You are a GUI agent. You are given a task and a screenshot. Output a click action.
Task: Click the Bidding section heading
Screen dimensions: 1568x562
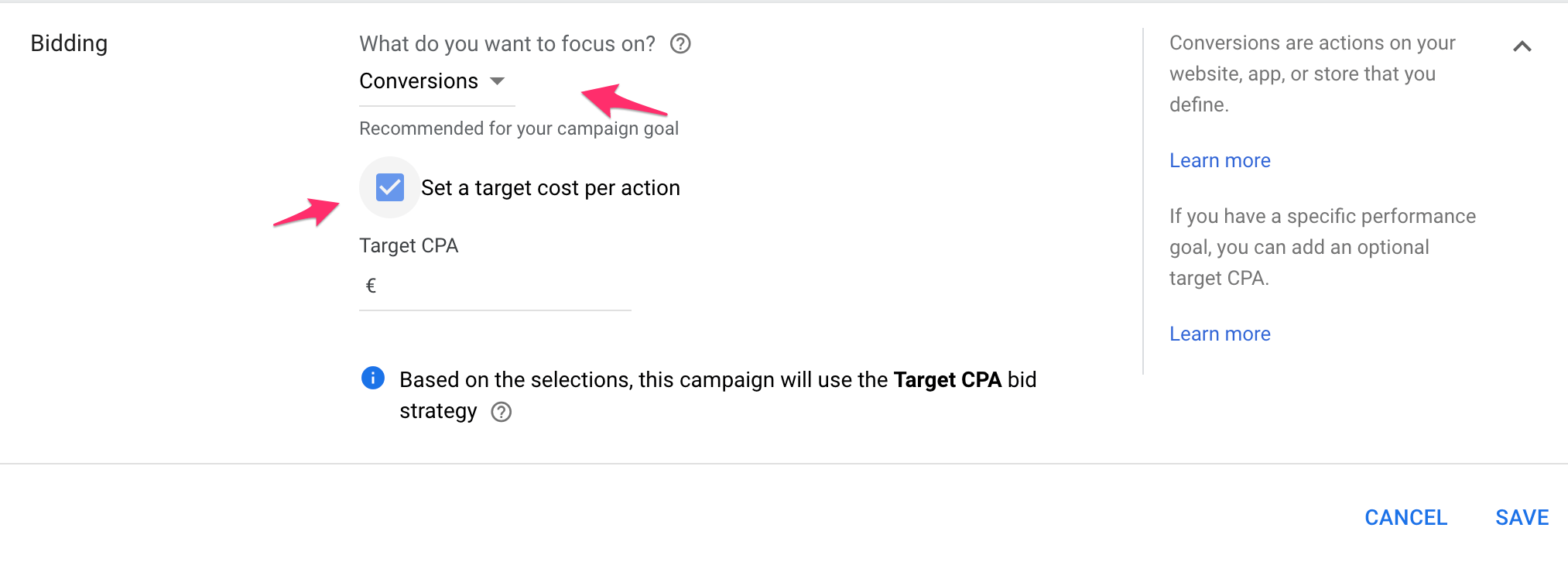(69, 43)
